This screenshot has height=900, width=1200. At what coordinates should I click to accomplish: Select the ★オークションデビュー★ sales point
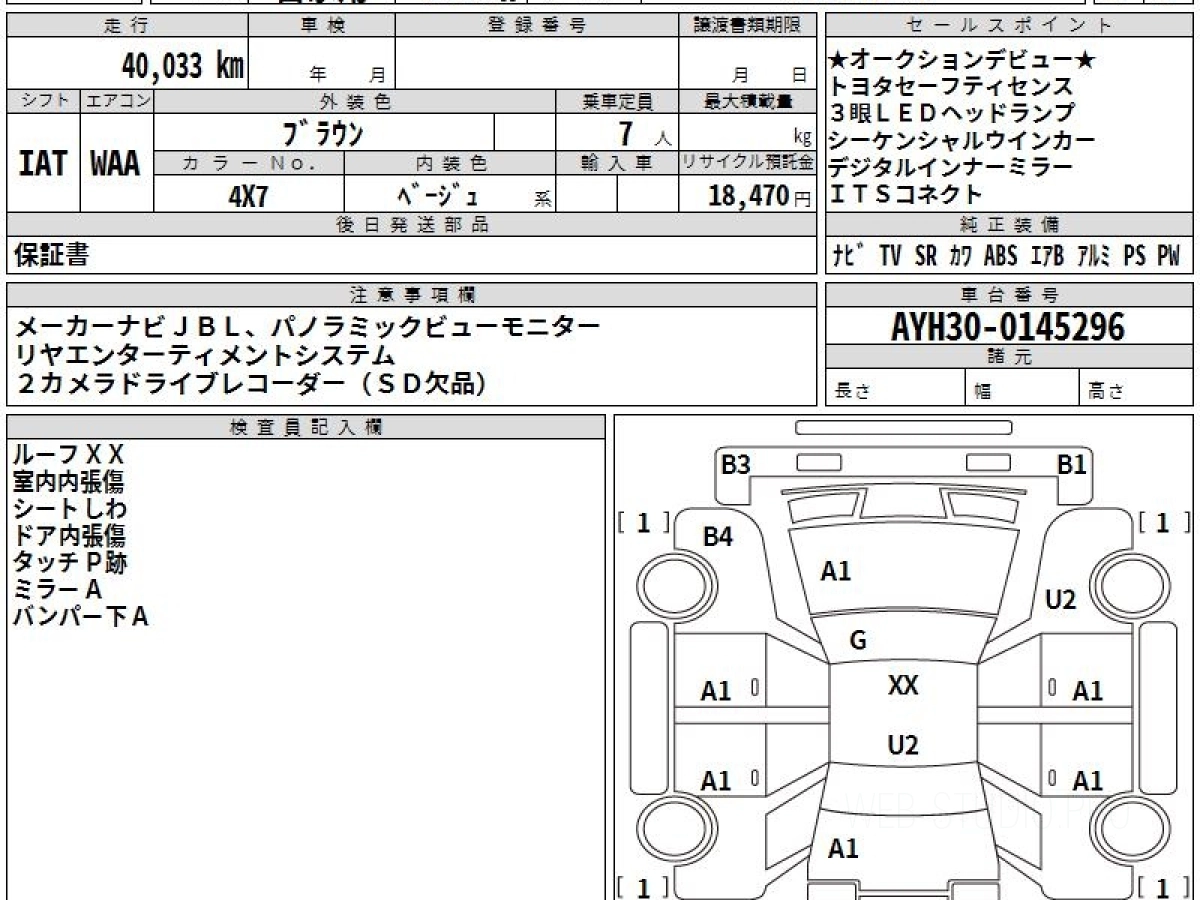tap(963, 60)
